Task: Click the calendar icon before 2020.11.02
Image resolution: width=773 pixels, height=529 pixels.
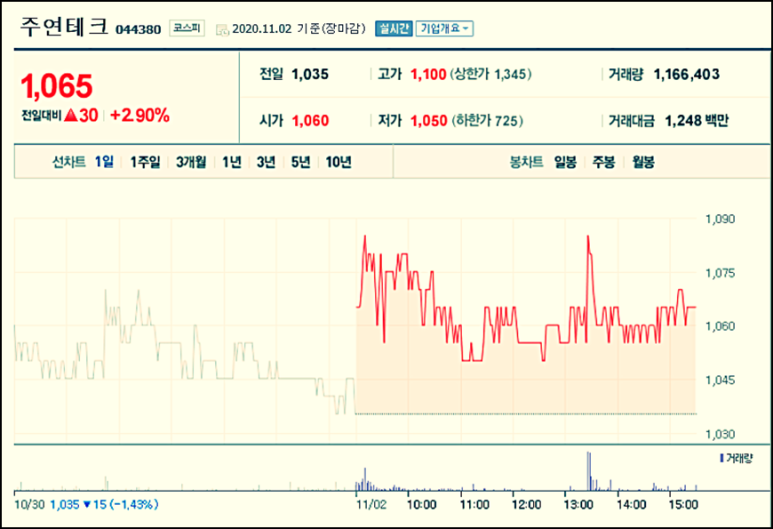Action: pyautogui.click(x=222, y=30)
